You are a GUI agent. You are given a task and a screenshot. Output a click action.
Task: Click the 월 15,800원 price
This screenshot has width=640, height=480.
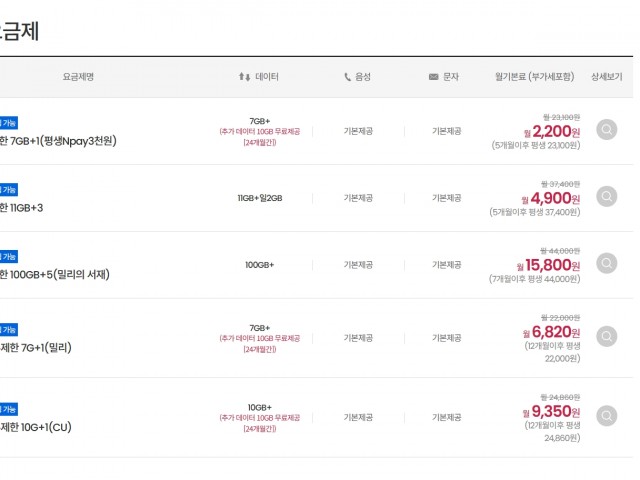click(548, 265)
